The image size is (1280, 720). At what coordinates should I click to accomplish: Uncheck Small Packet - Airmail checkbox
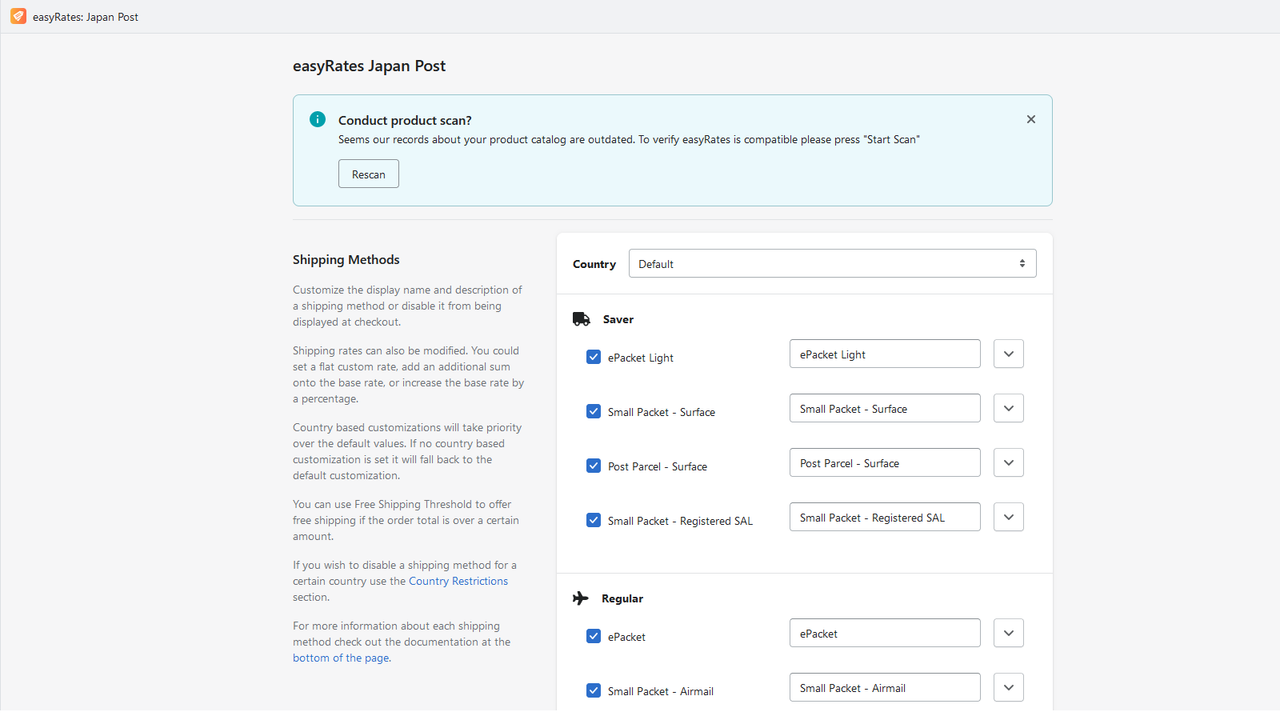593,690
